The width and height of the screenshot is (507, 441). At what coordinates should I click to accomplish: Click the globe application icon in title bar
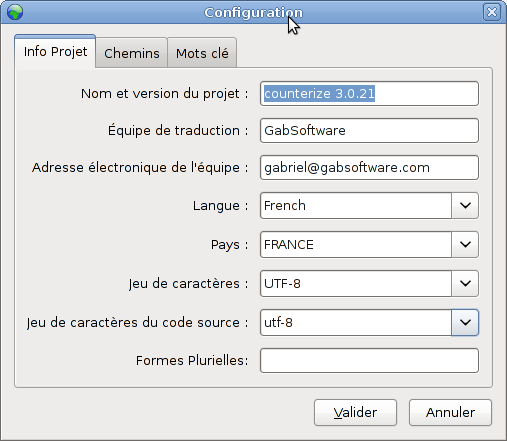point(15,12)
